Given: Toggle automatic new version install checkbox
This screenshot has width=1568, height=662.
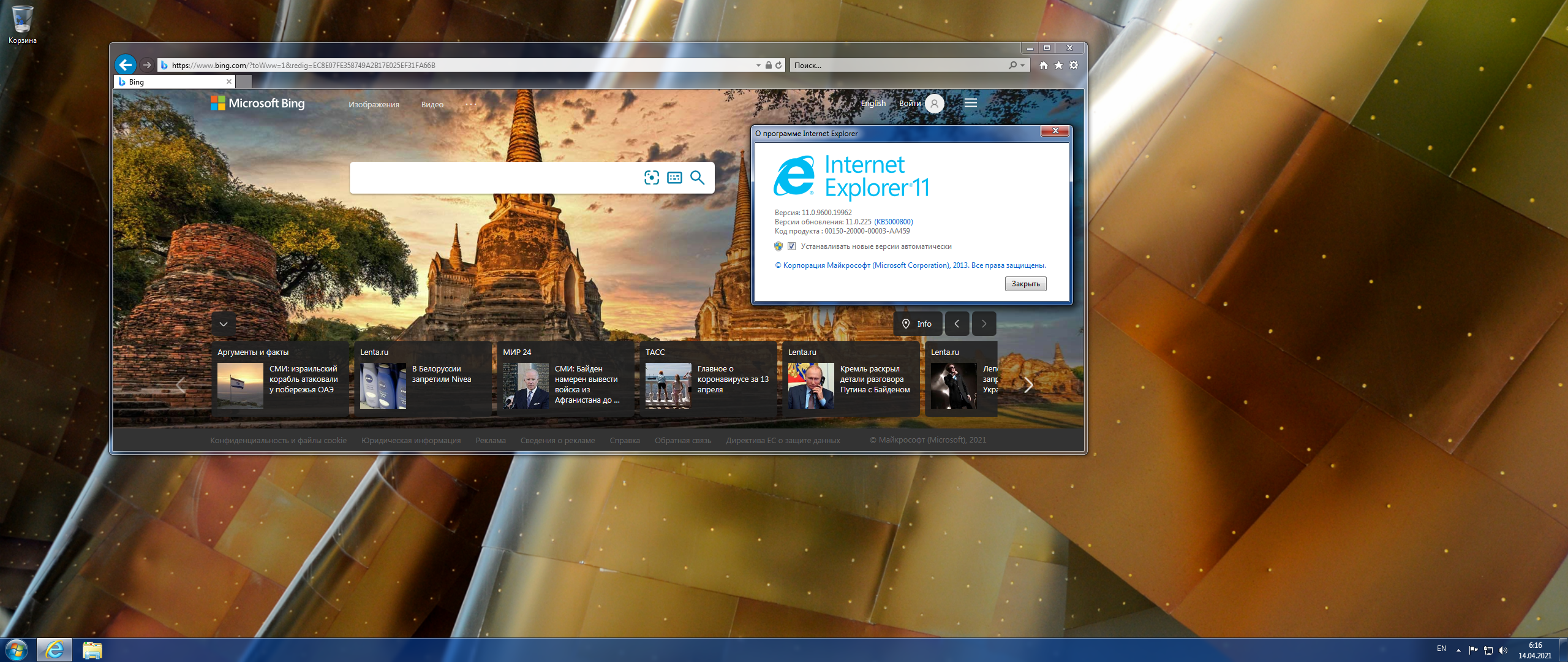Looking at the screenshot, I should point(791,246).
